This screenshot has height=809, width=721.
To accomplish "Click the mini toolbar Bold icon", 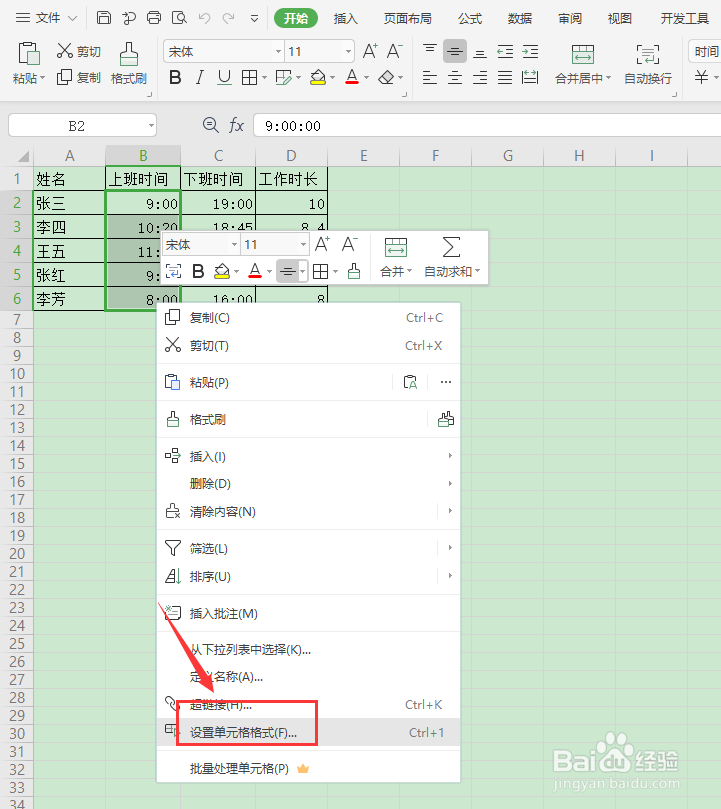I will pos(198,271).
